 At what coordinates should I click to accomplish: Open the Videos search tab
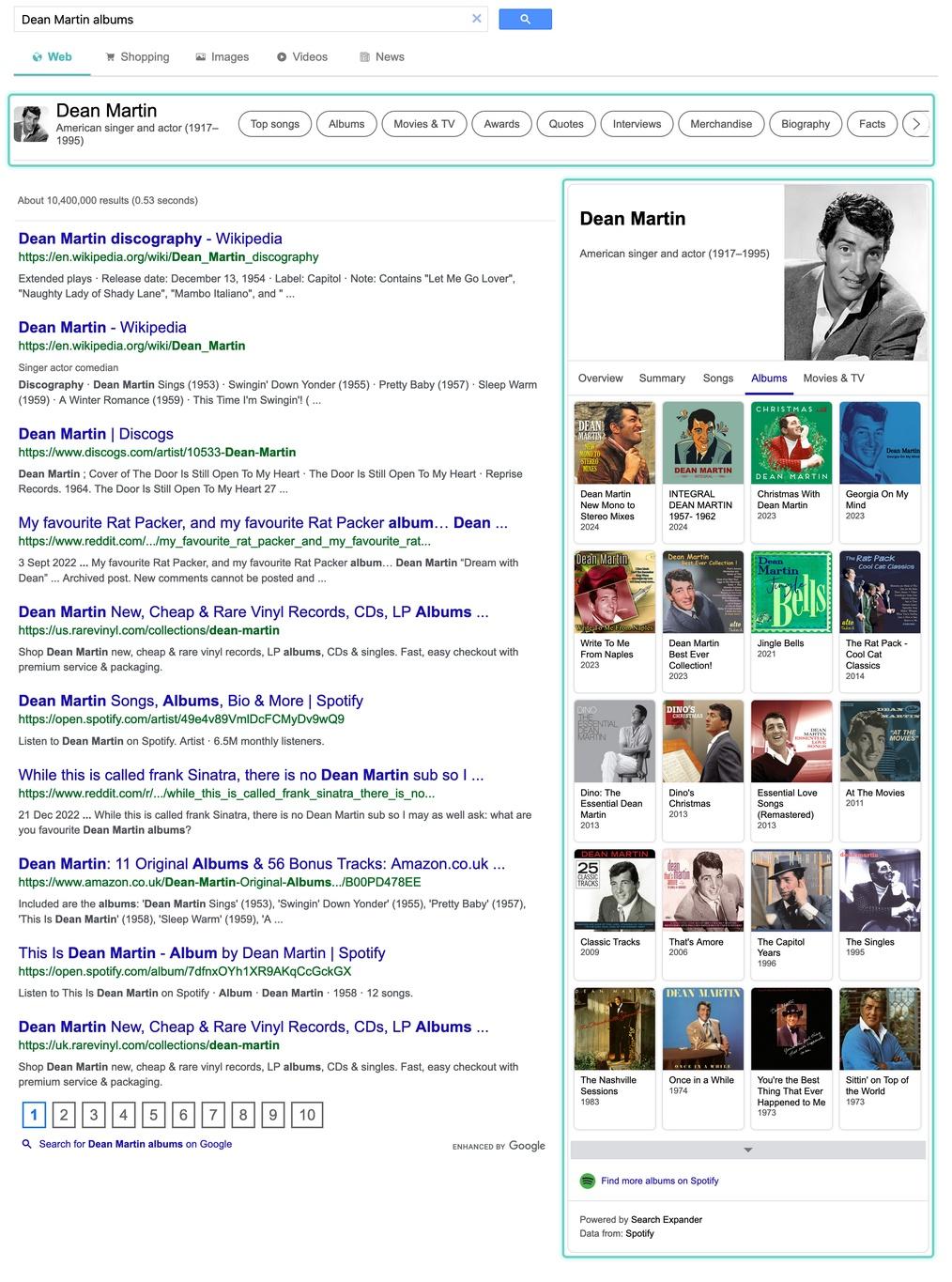point(301,56)
